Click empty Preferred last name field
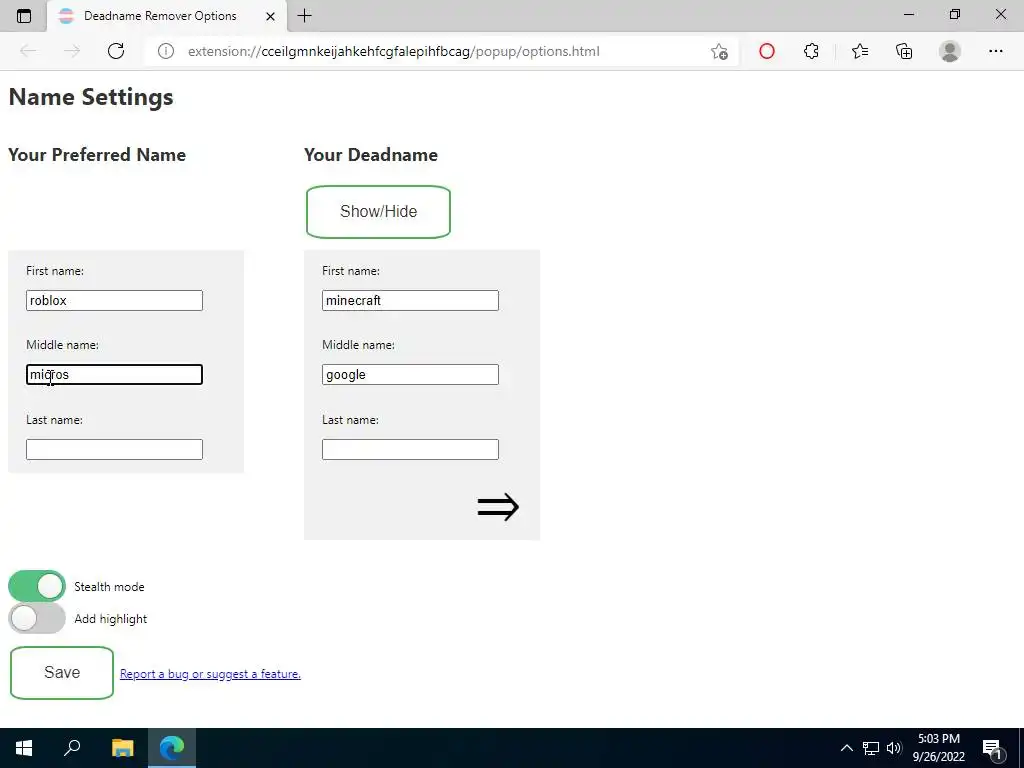Image resolution: width=1024 pixels, height=768 pixels. (114, 449)
